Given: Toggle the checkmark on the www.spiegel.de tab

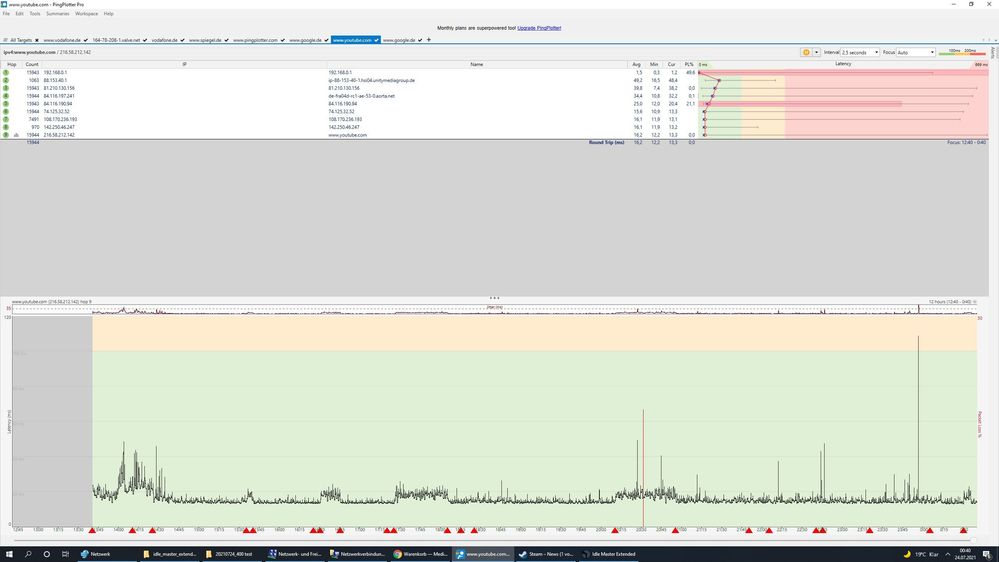Looking at the screenshot, I should tap(226, 40).
